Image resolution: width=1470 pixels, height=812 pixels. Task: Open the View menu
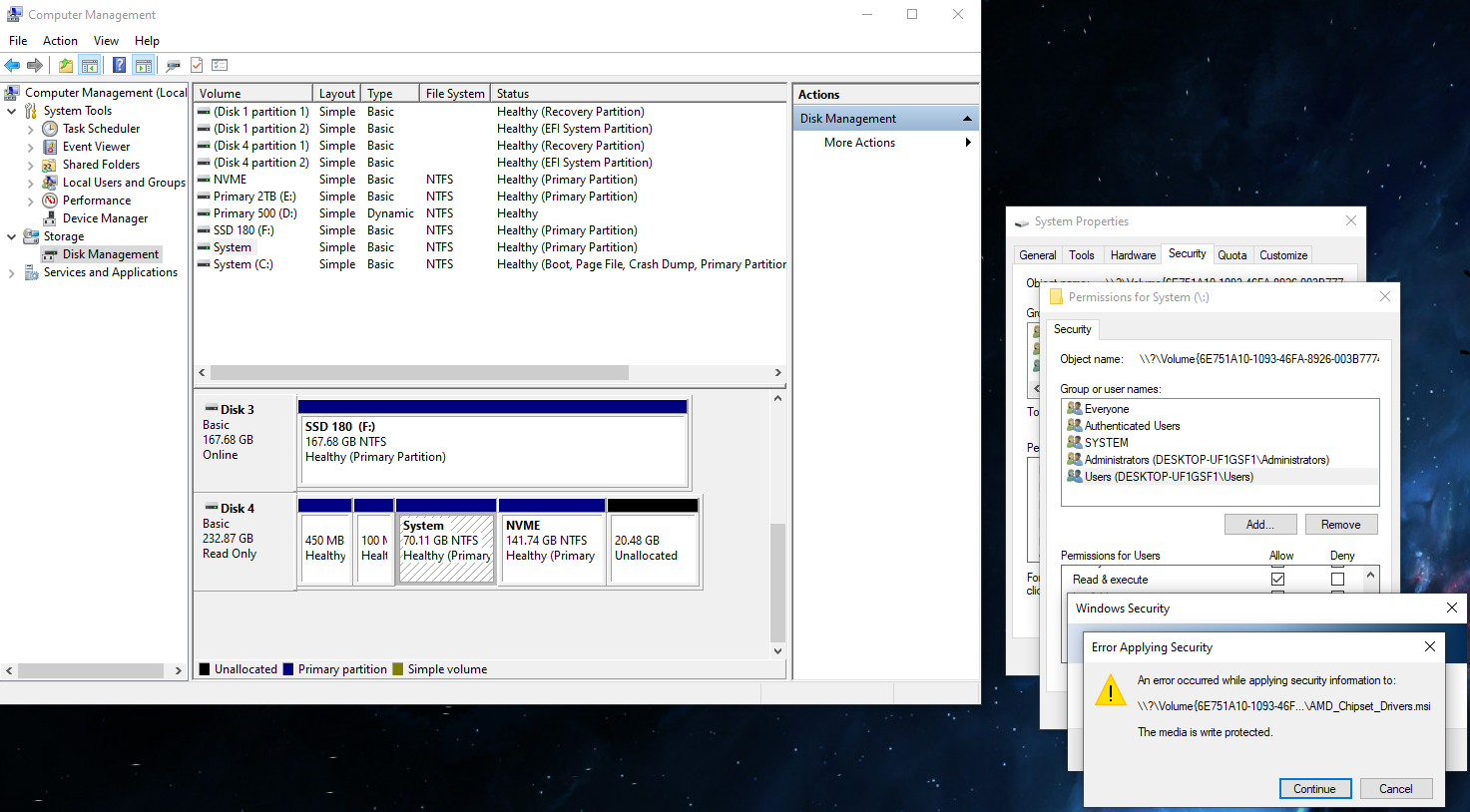(x=106, y=41)
